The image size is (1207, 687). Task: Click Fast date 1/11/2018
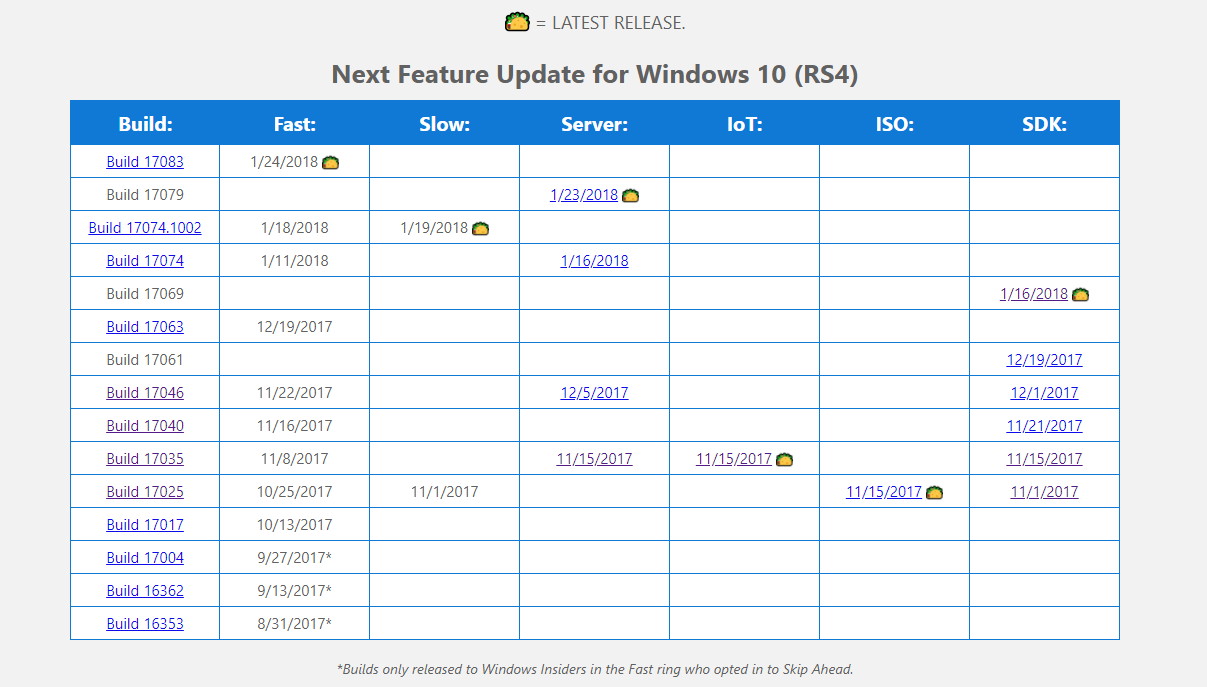295,261
